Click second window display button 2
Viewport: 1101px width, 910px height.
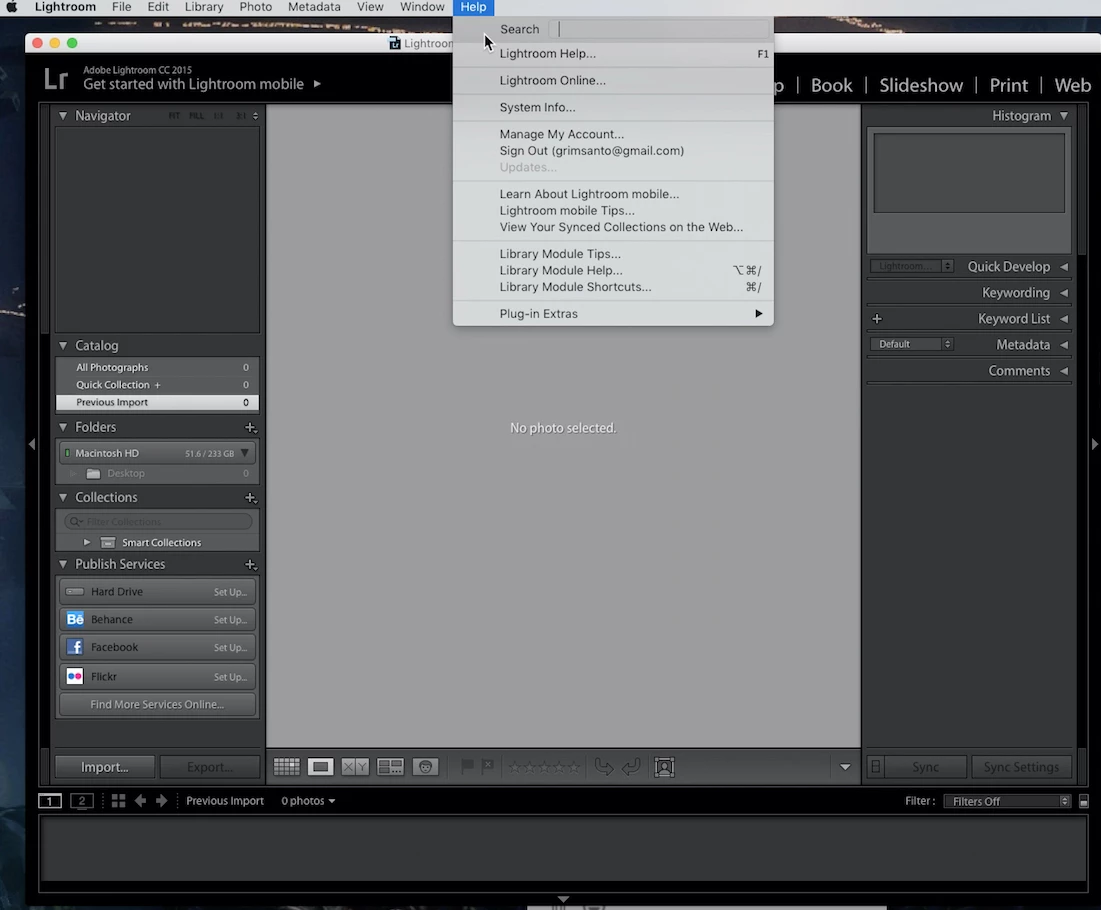point(82,800)
